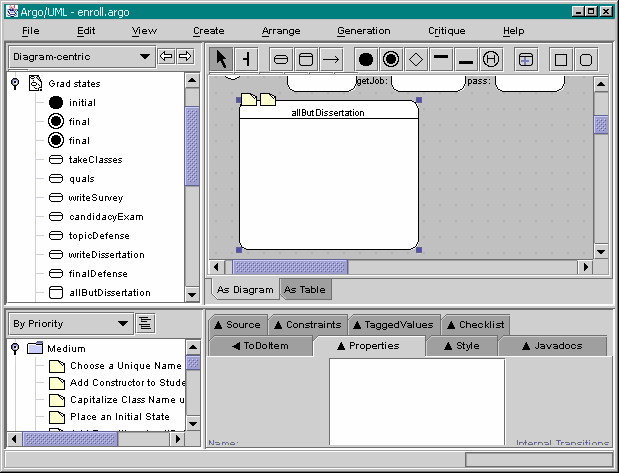Click the flat-list toggle beside By Priority
The width and height of the screenshot is (619, 473).
tap(145, 324)
